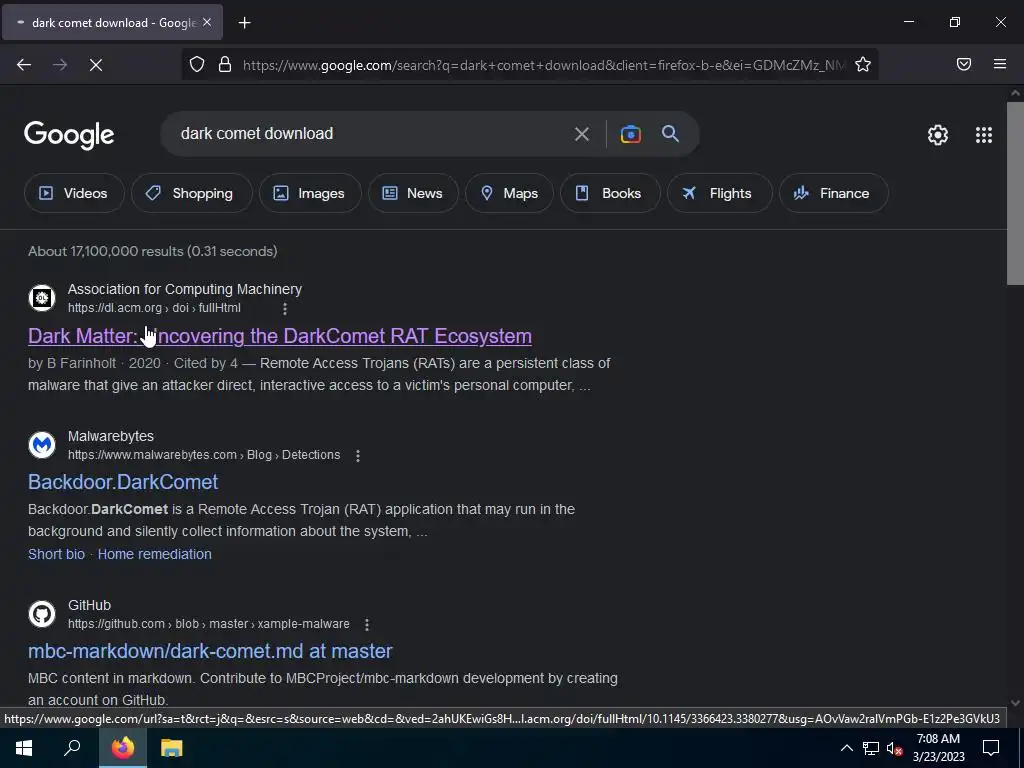The image size is (1024, 768).
Task: Open Google apps grid
Action: [984, 135]
